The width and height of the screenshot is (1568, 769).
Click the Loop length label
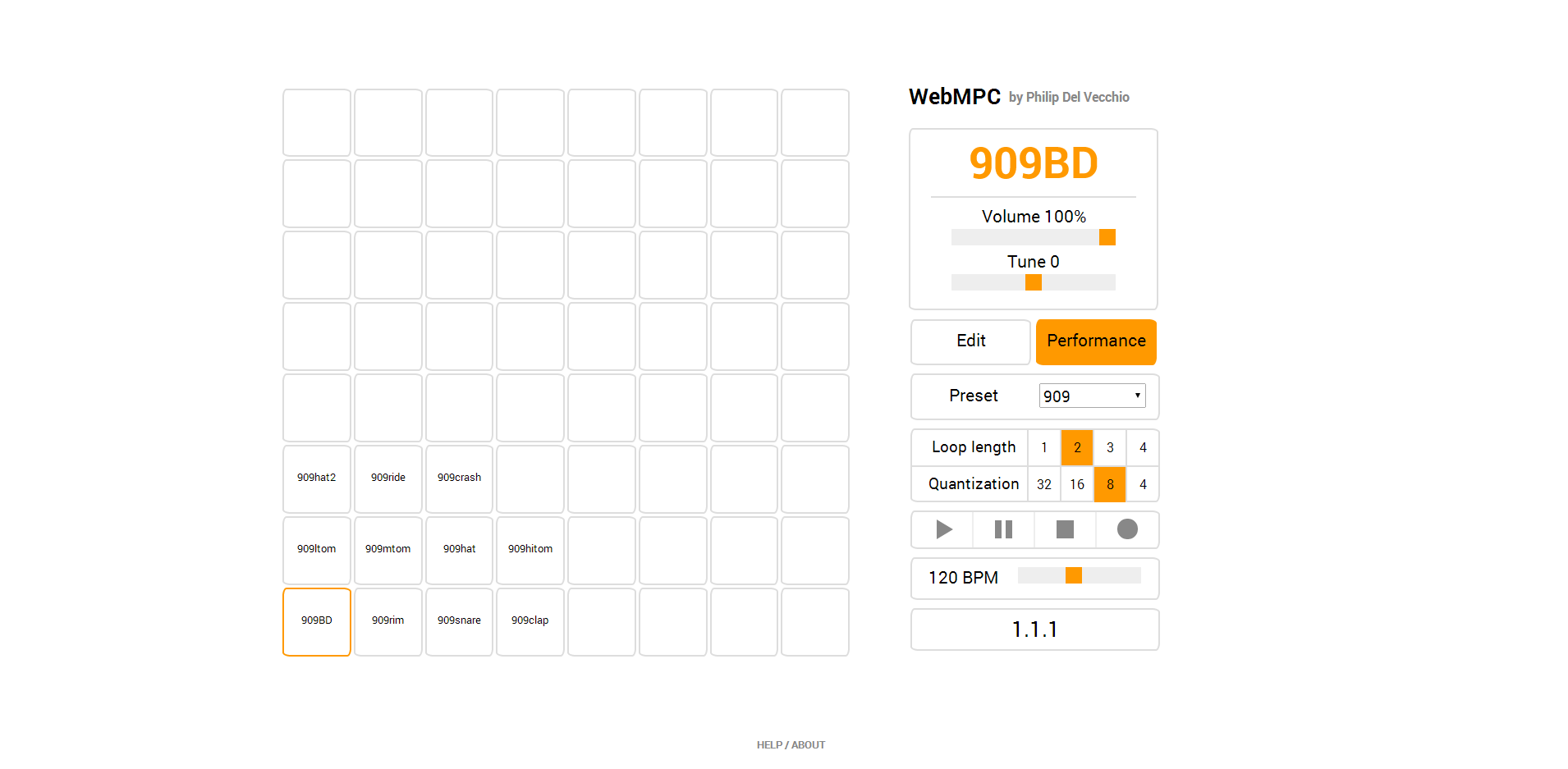point(974,447)
